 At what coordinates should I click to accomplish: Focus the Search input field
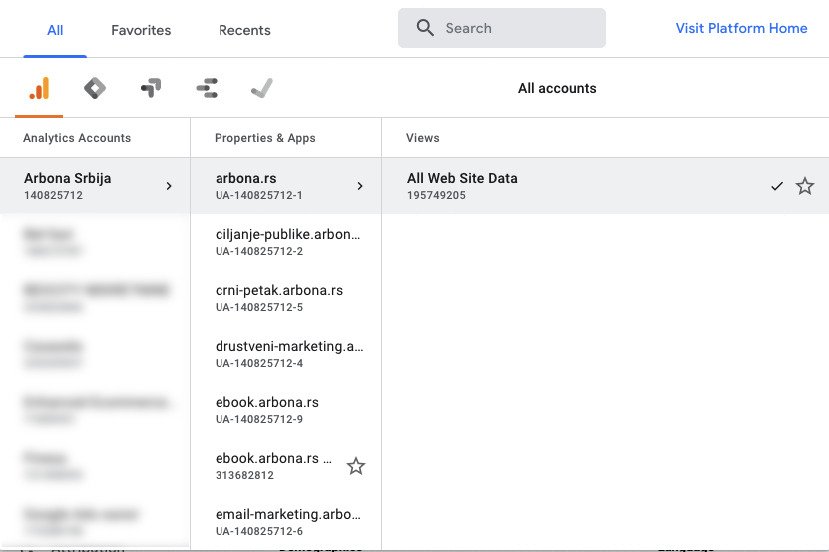coord(502,28)
